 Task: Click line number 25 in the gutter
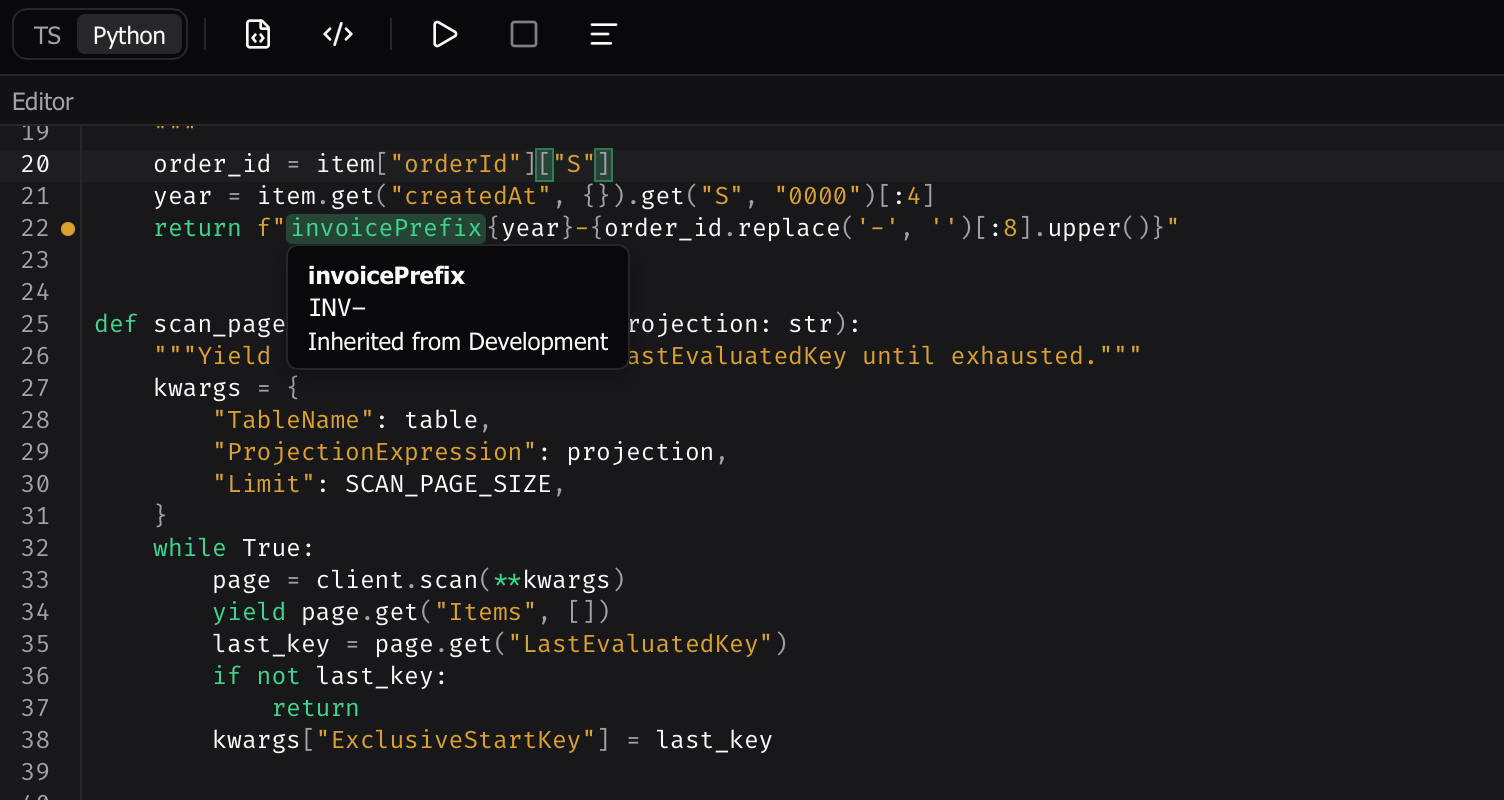click(35, 324)
